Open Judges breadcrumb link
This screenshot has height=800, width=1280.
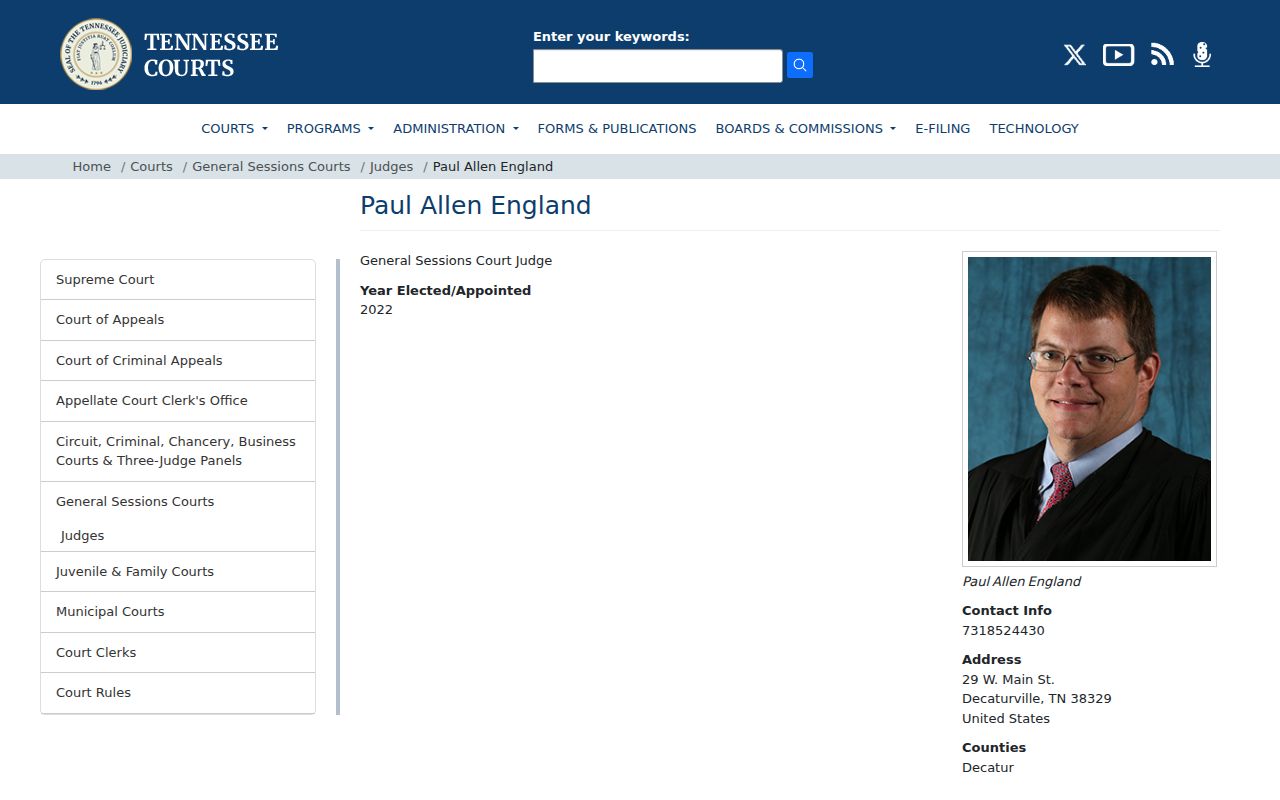[391, 167]
